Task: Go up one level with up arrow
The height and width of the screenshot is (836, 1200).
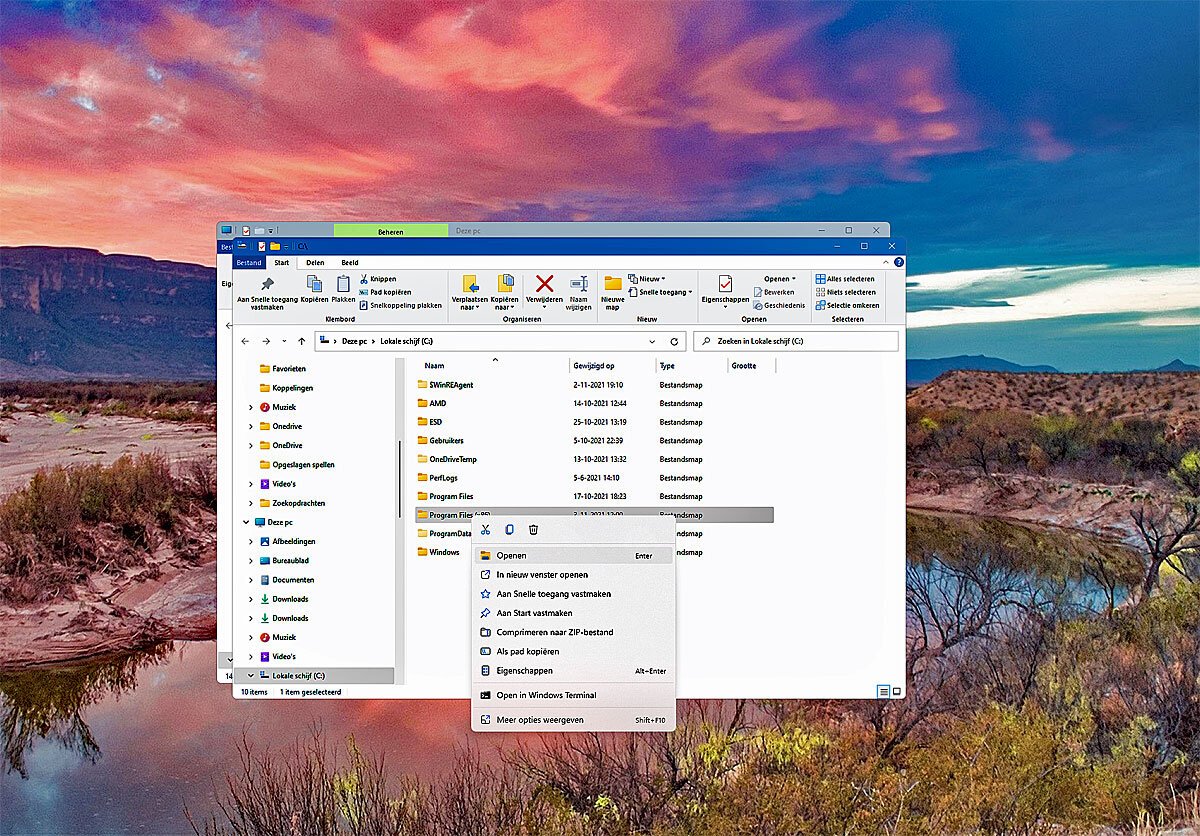Action: [301, 341]
